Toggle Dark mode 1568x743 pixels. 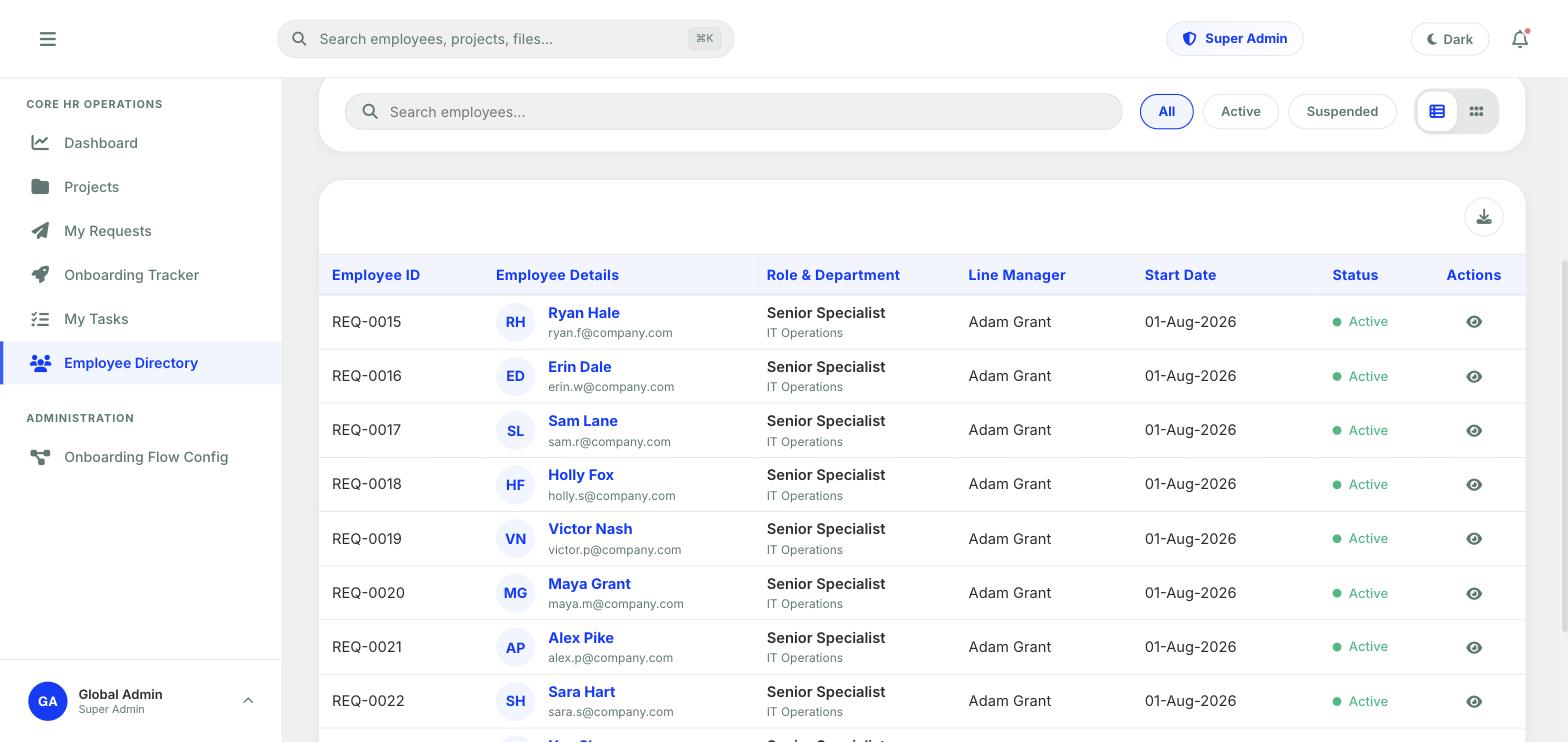click(x=1450, y=39)
